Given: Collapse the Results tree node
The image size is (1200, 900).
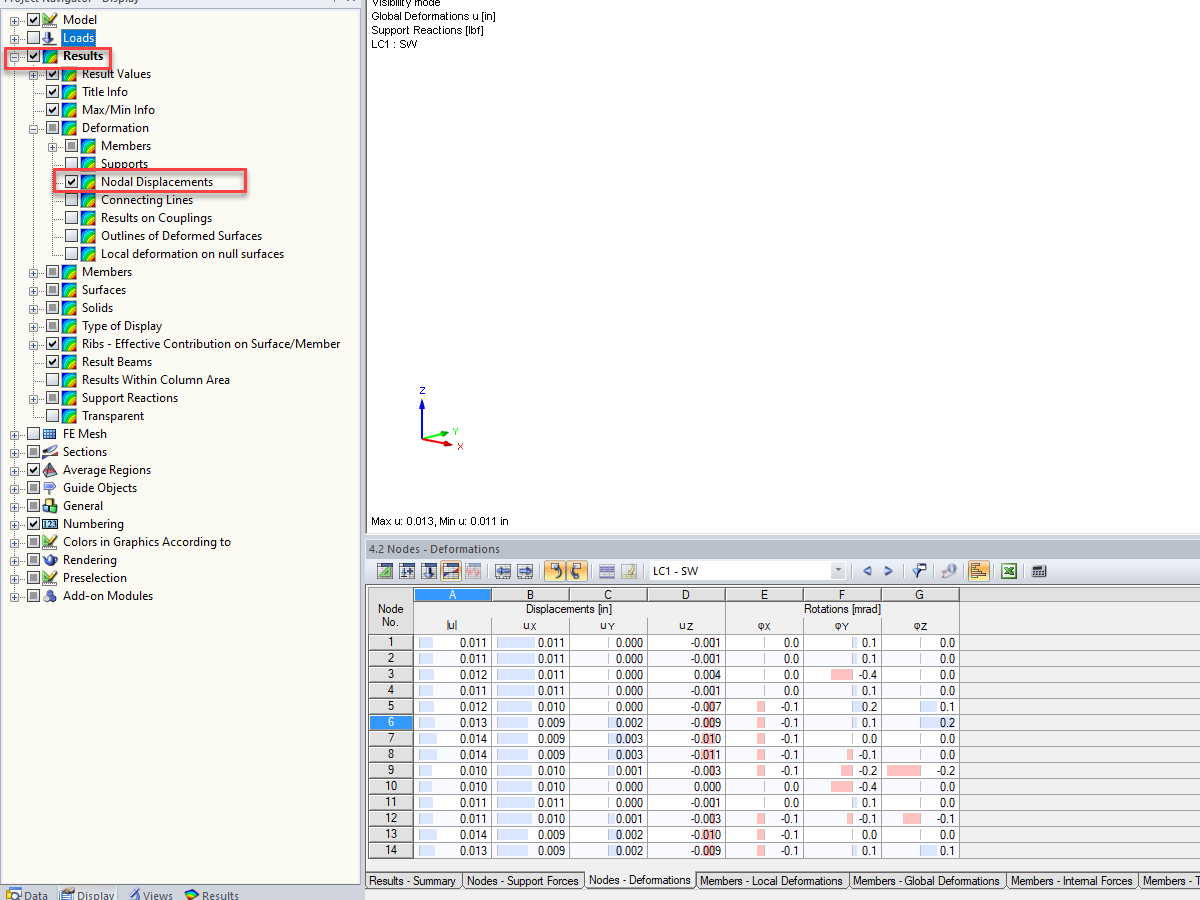Looking at the screenshot, I should click(x=15, y=56).
